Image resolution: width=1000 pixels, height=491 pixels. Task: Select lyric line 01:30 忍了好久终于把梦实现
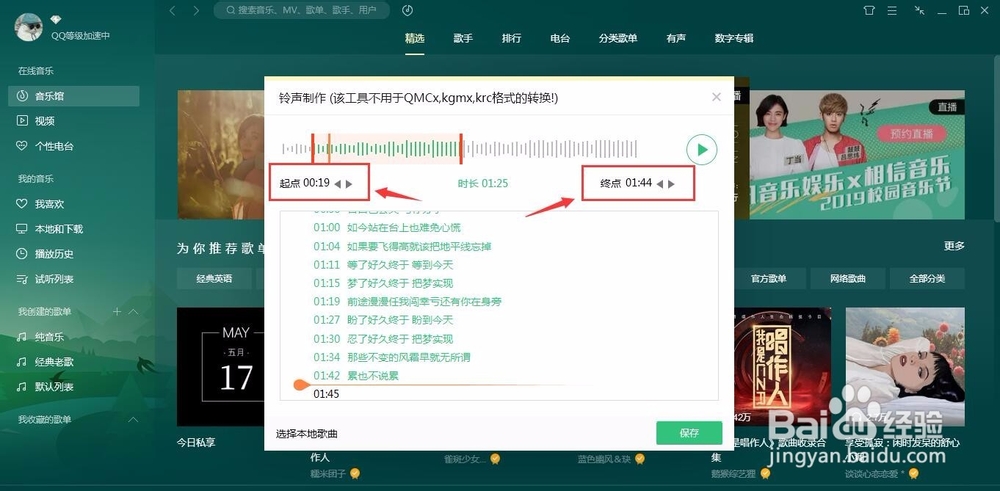click(383, 339)
